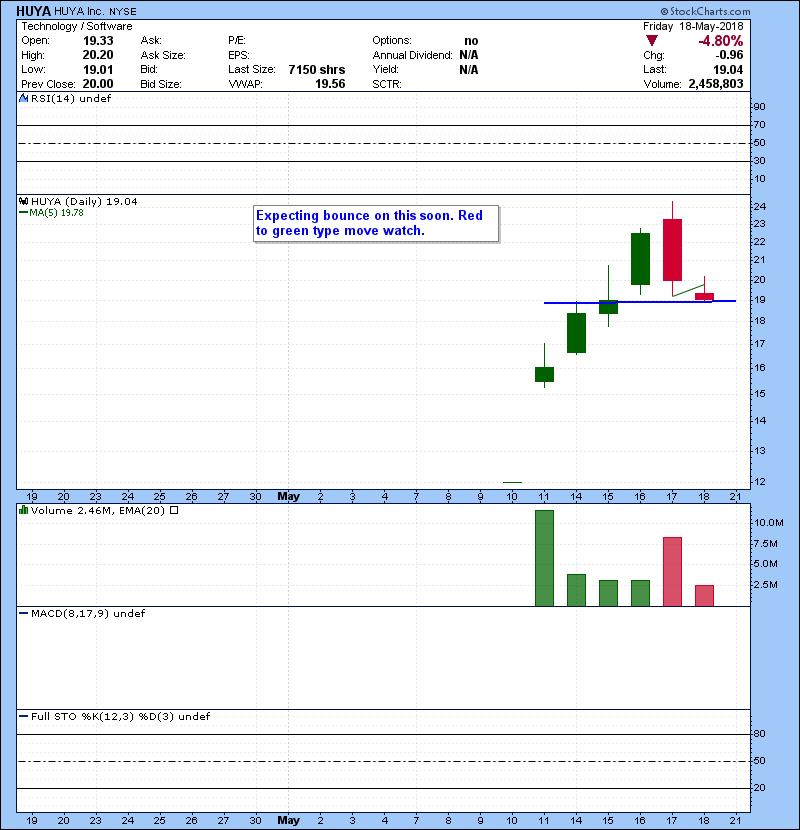Click the SCTR label
Screen dimensions: 800x830
[387, 84]
